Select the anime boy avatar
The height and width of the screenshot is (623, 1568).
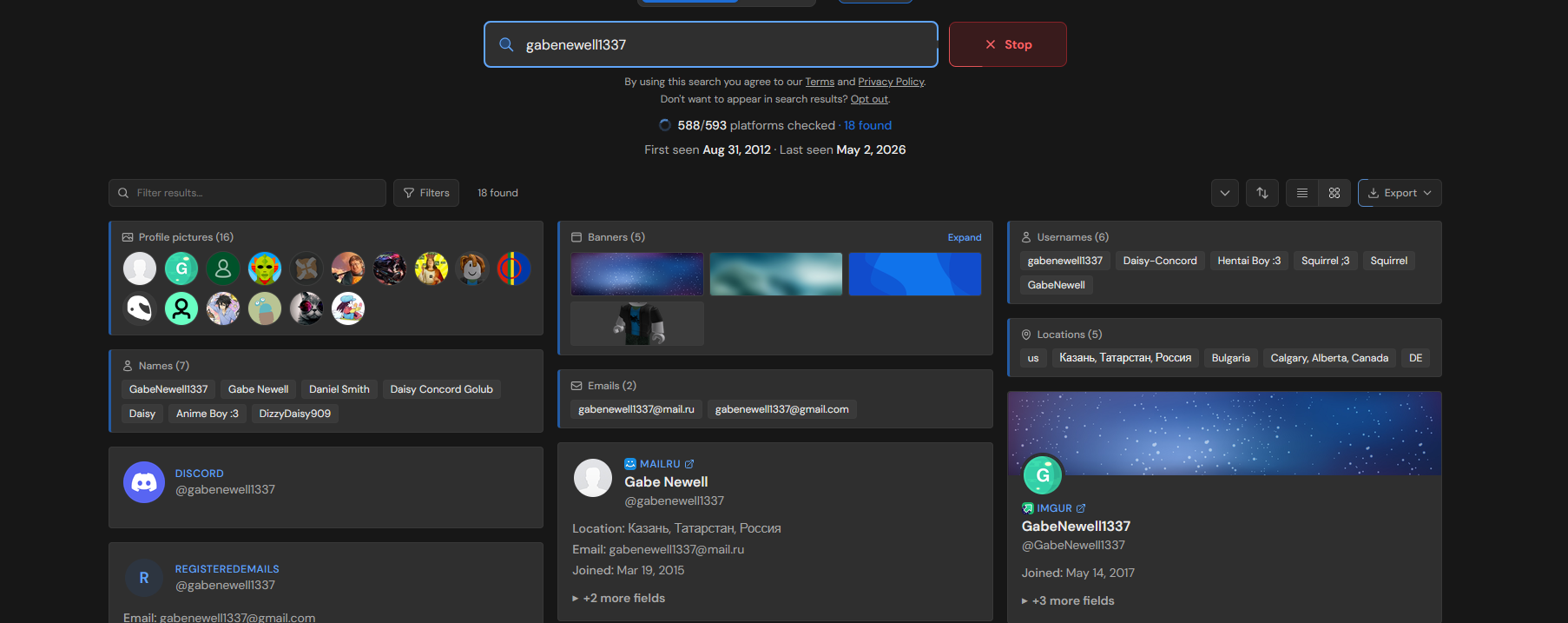coord(223,308)
